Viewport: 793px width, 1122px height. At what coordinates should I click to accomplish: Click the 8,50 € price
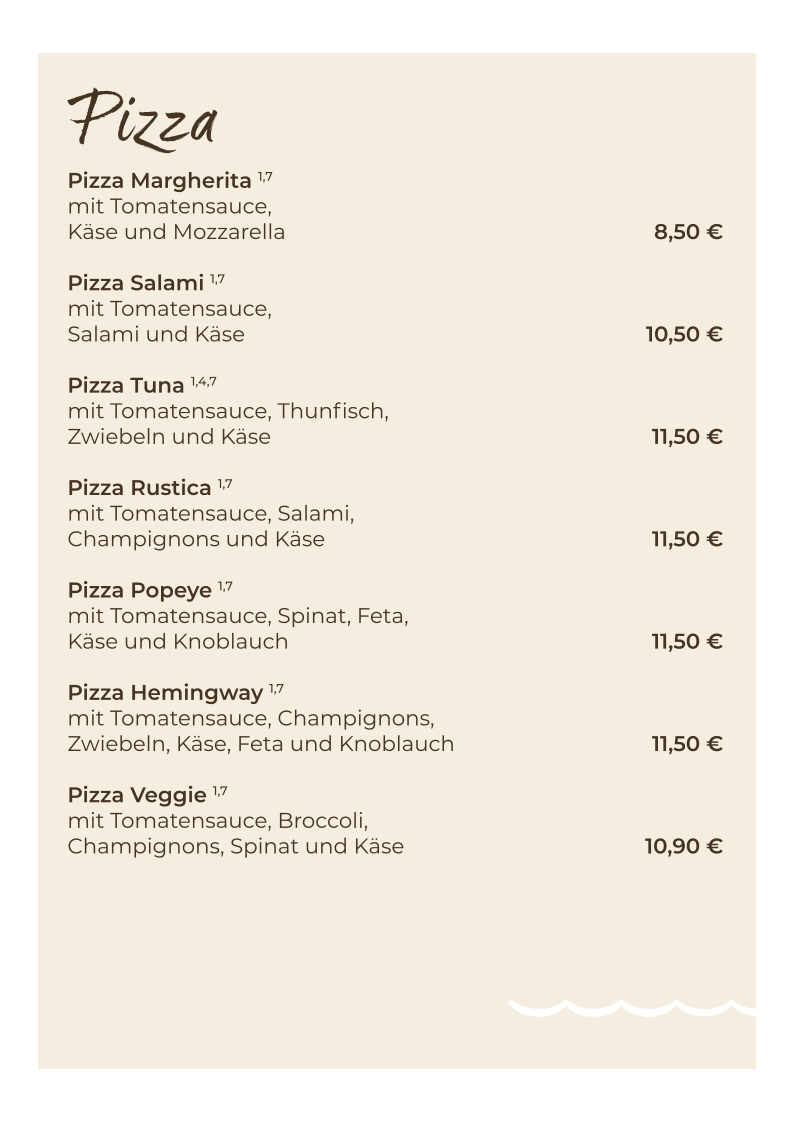click(x=687, y=233)
